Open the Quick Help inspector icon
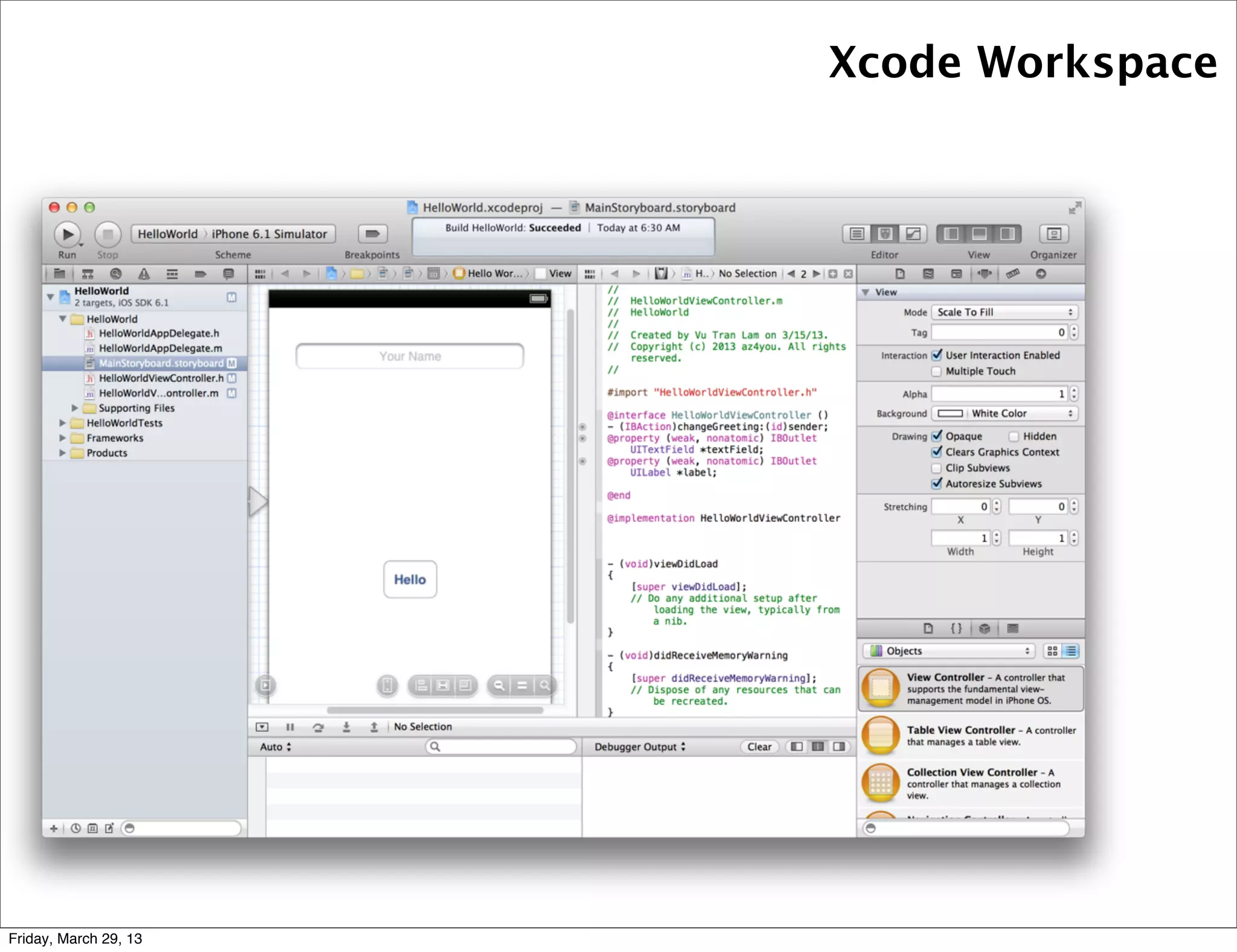 pyautogui.click(x=928, y=274)
